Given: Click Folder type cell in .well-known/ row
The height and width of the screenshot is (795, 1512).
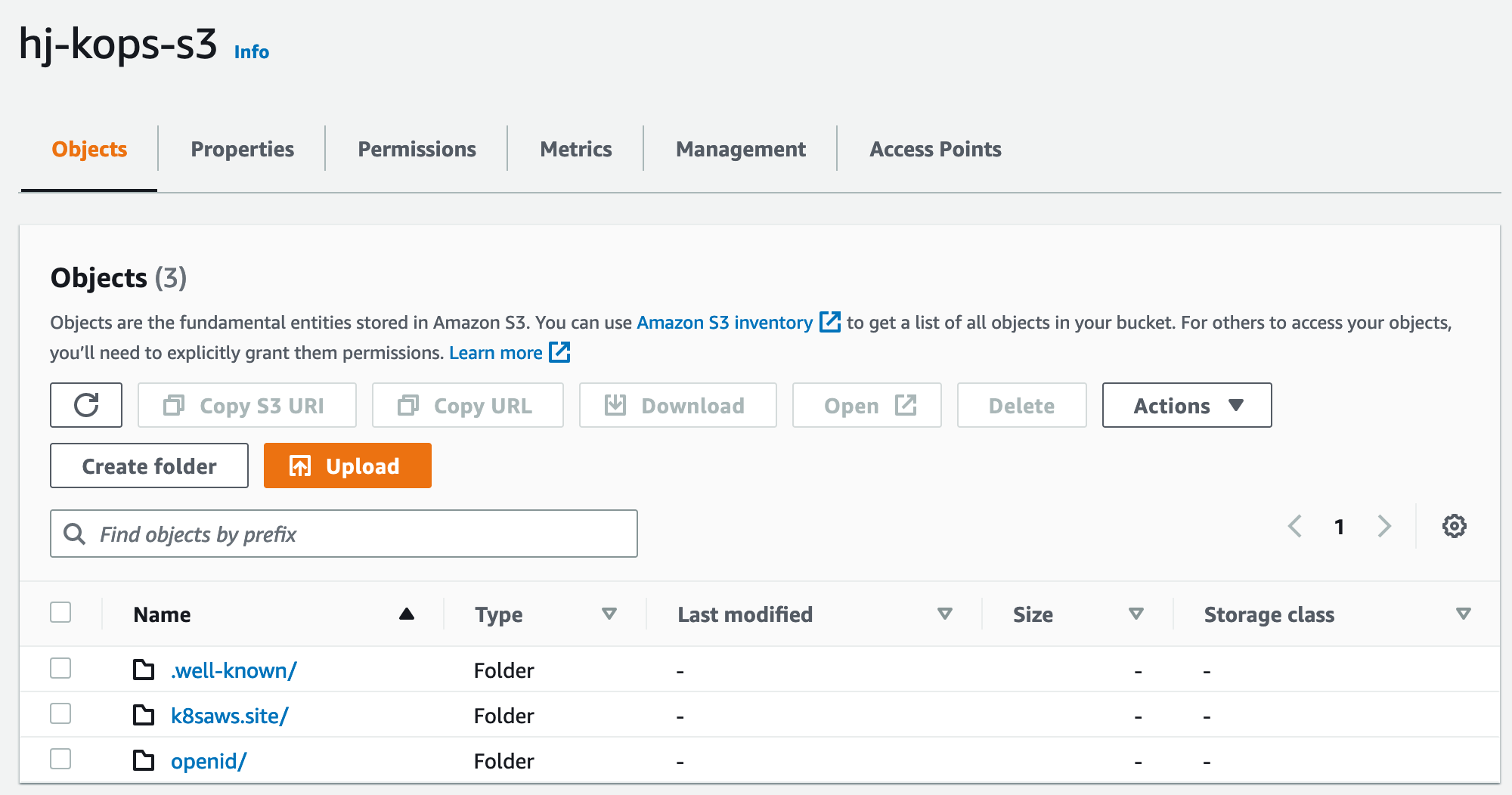Looking at the screenshot, I should pos(503,670).
